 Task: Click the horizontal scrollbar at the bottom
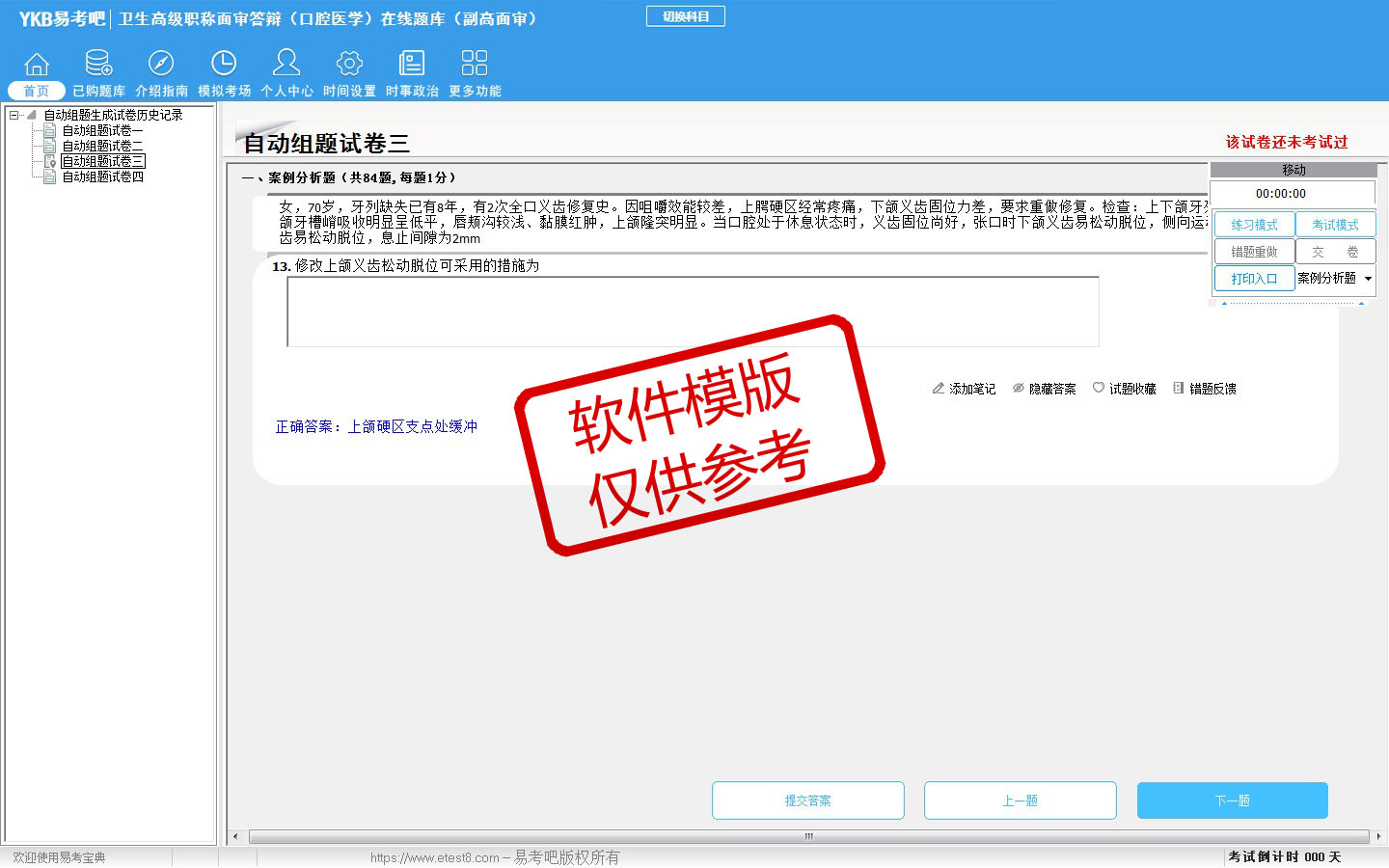808,836
